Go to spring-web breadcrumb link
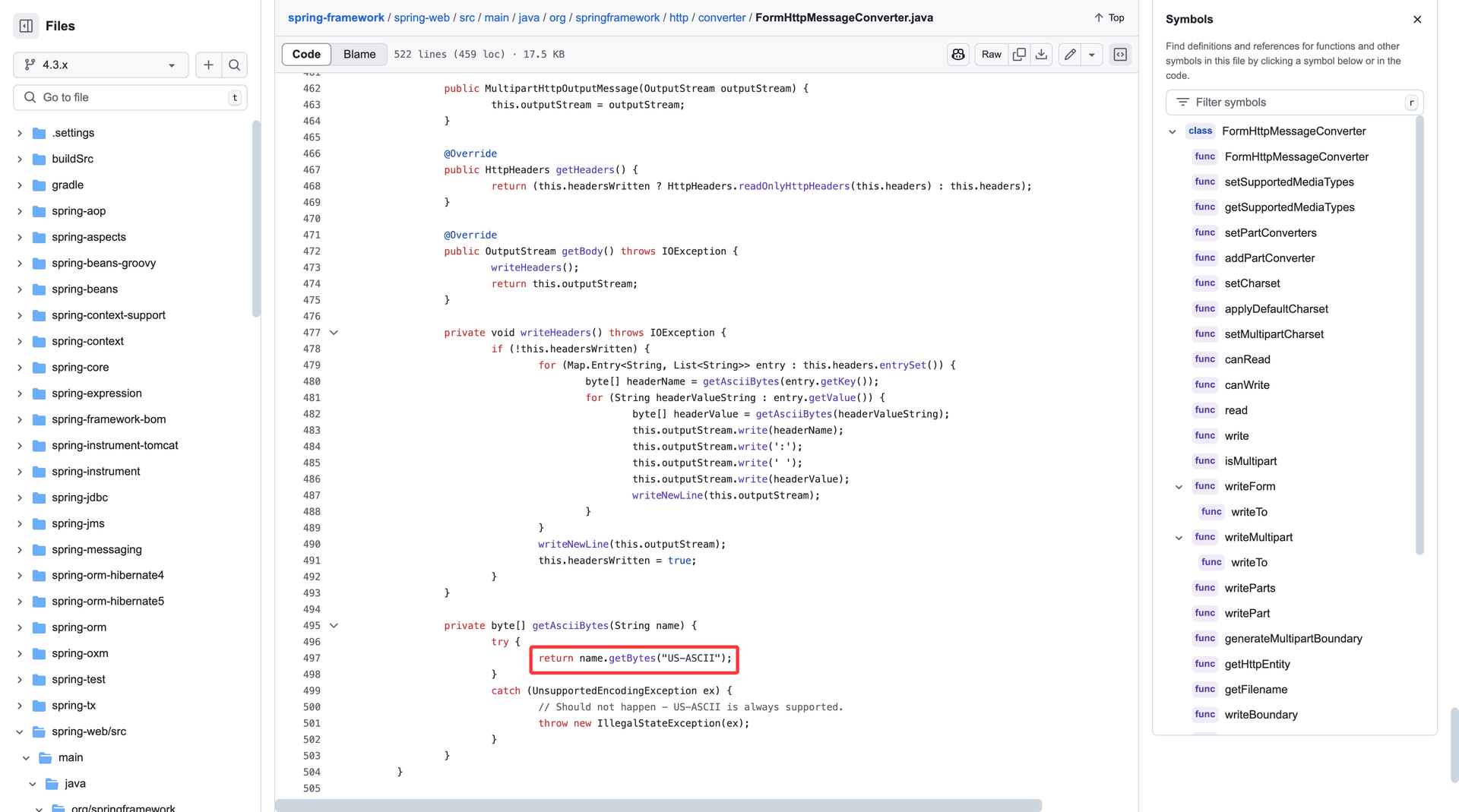The height and width of the screenshot is (812, 1459). 422,17
